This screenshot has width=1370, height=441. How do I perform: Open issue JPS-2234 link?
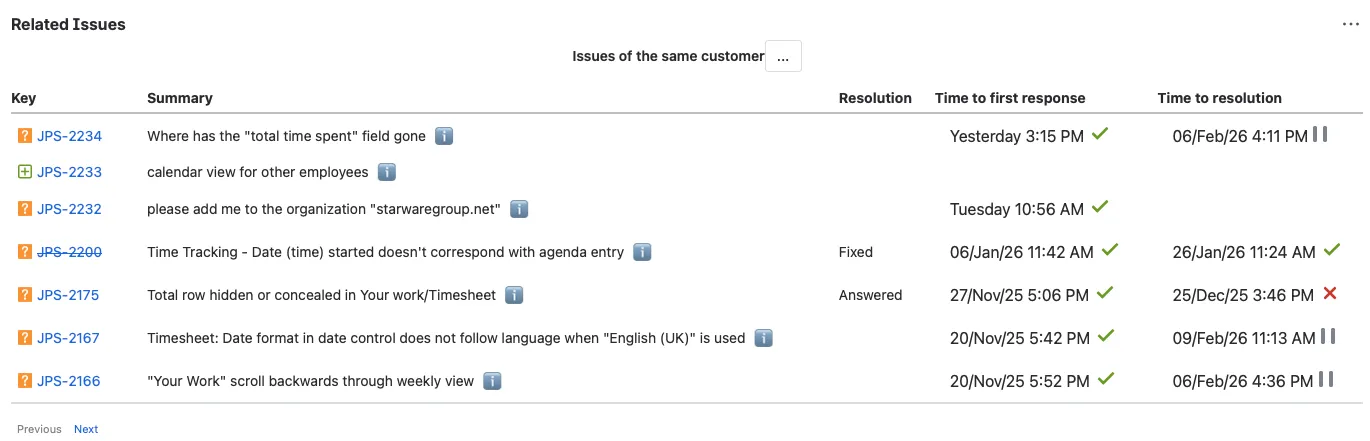click(x=69, y=136)
